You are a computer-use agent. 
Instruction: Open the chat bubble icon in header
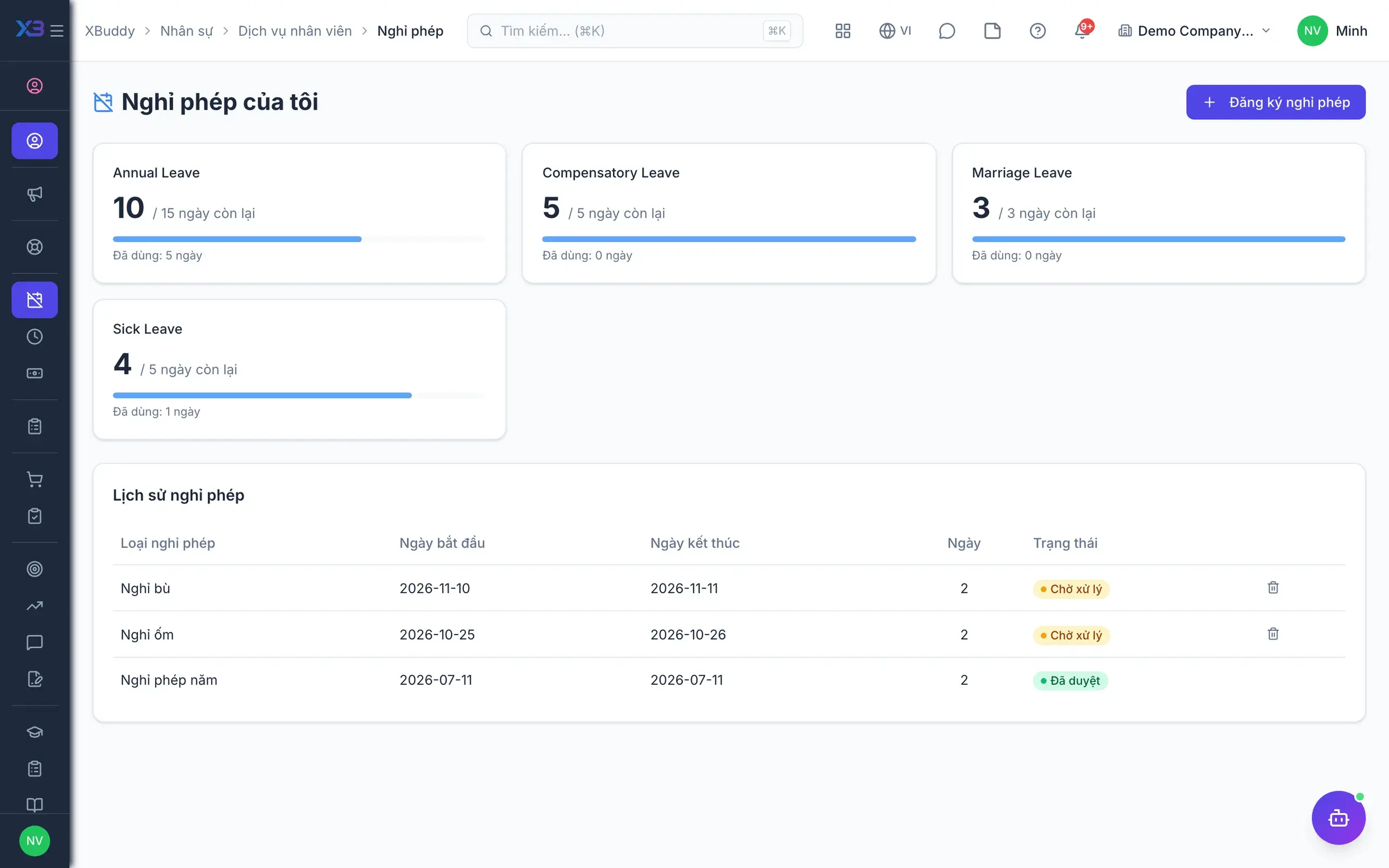[x=946, y=30]
